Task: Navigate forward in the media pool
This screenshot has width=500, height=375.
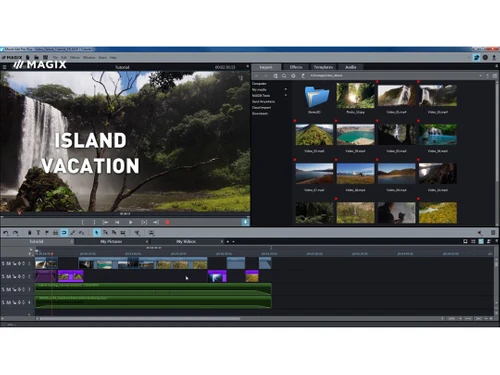Action: (266, 76)
